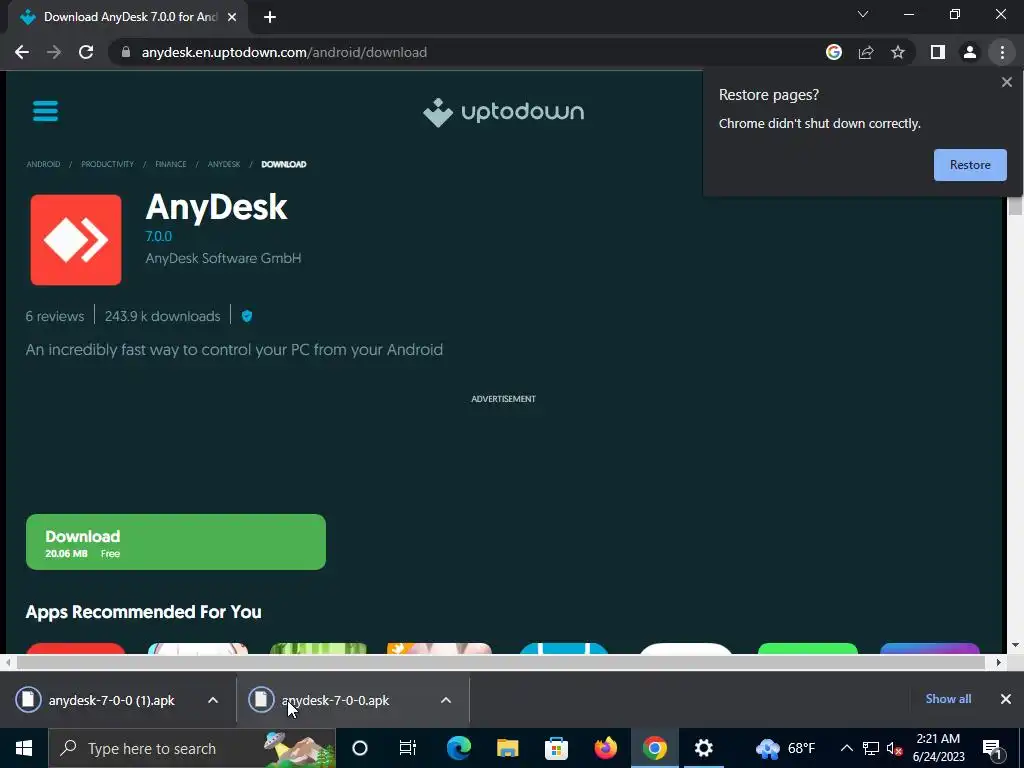The image size is (1024, 768).
Task: View site information via the lock icon
Action: (126, 52)
